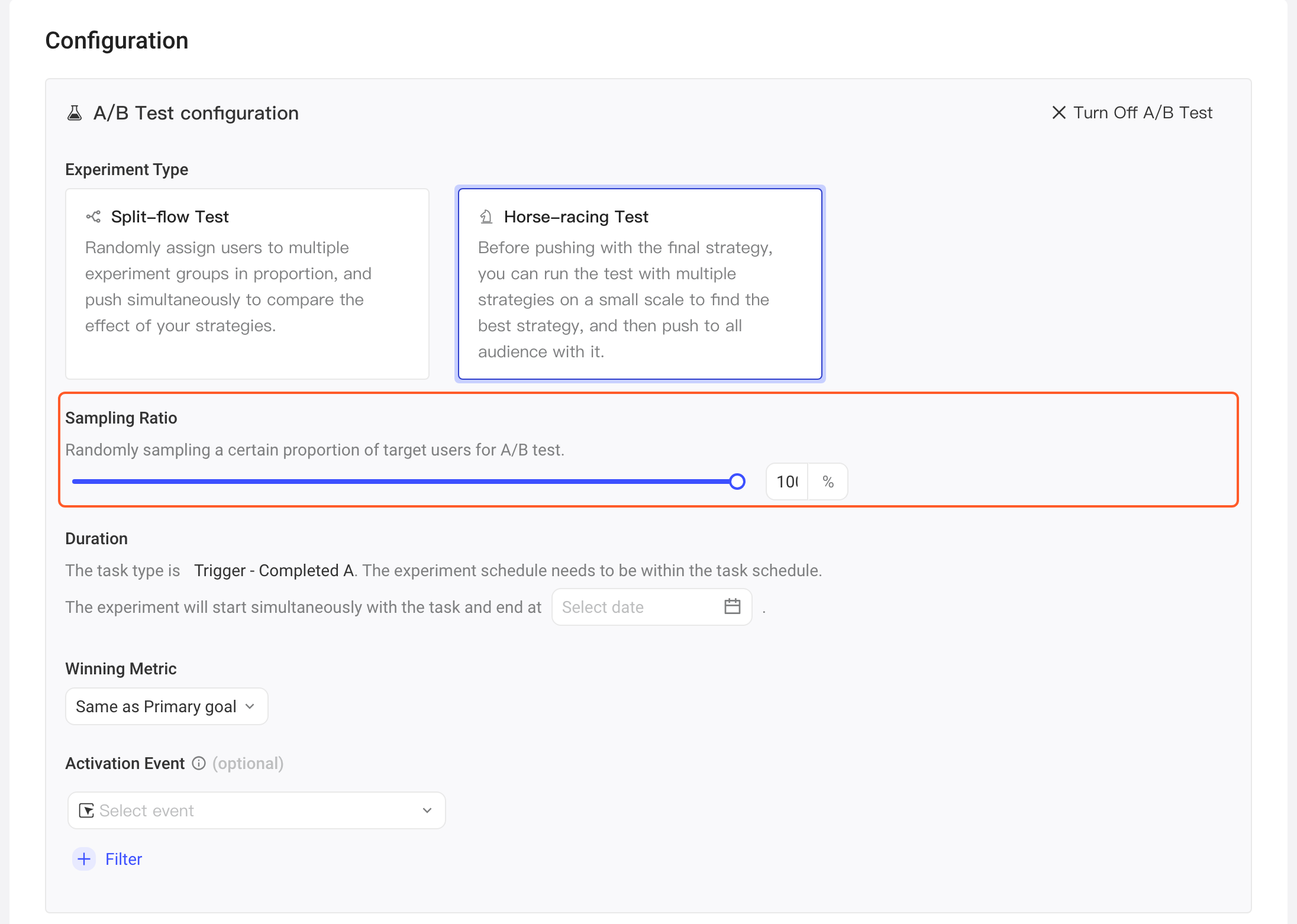Click the (optional) label
This screenshot has width=1297, height=924.
(248, 763)
